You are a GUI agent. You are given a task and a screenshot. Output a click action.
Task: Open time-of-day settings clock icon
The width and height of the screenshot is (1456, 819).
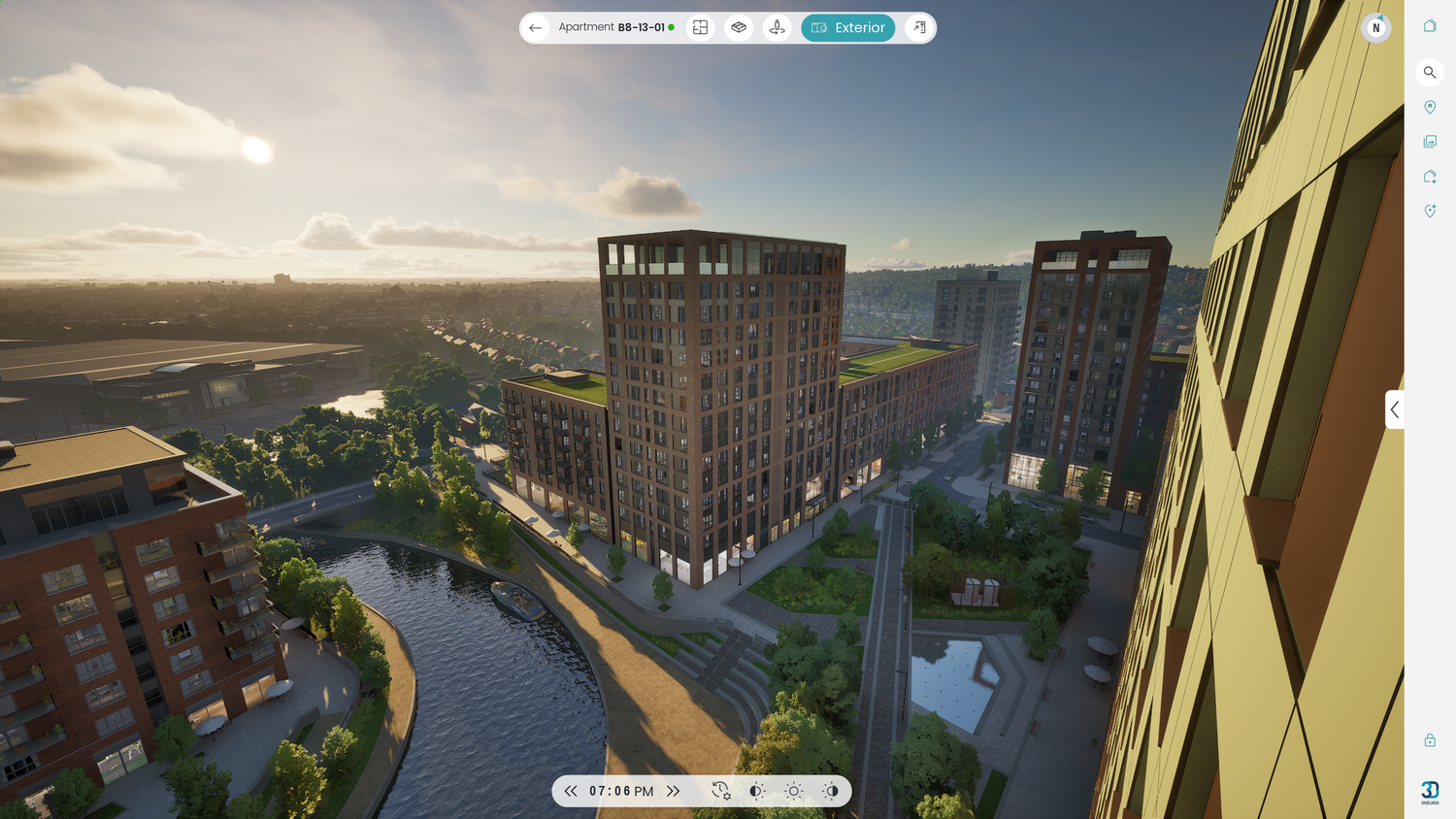721,791
